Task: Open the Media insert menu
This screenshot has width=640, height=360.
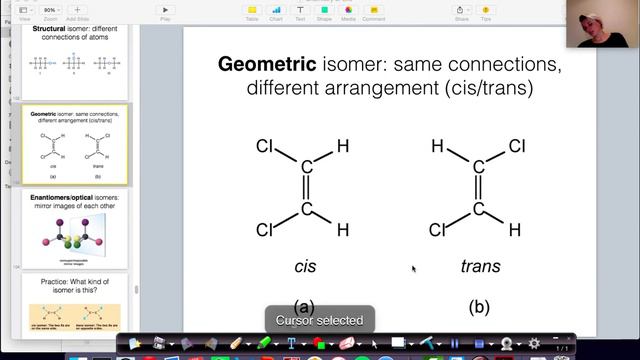Action: point(348,10)
